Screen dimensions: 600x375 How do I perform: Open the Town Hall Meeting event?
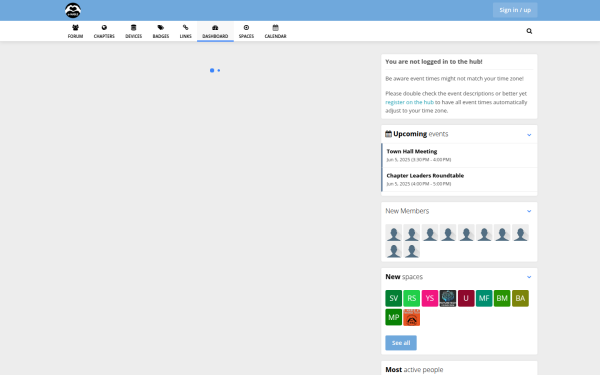pos(459,155)
